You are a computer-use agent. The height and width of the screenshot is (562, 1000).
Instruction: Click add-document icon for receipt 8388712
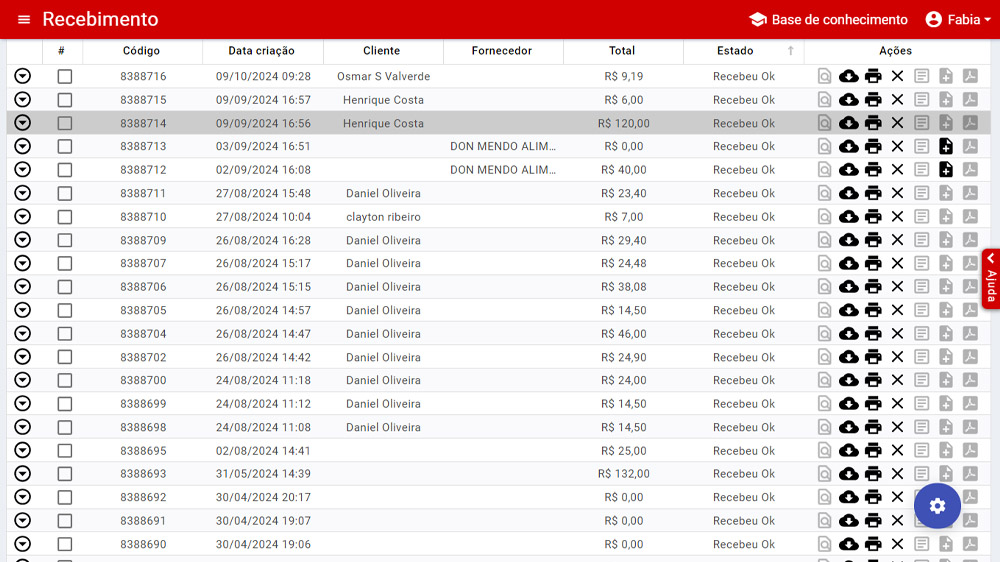(x=946, y=170)
